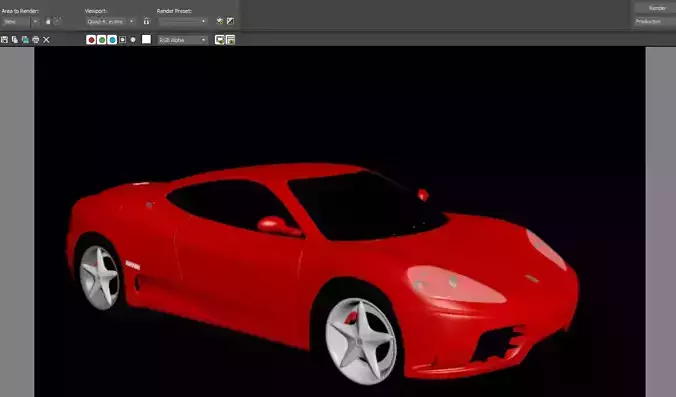Toggle the monochrome display button

pos(133,40)
